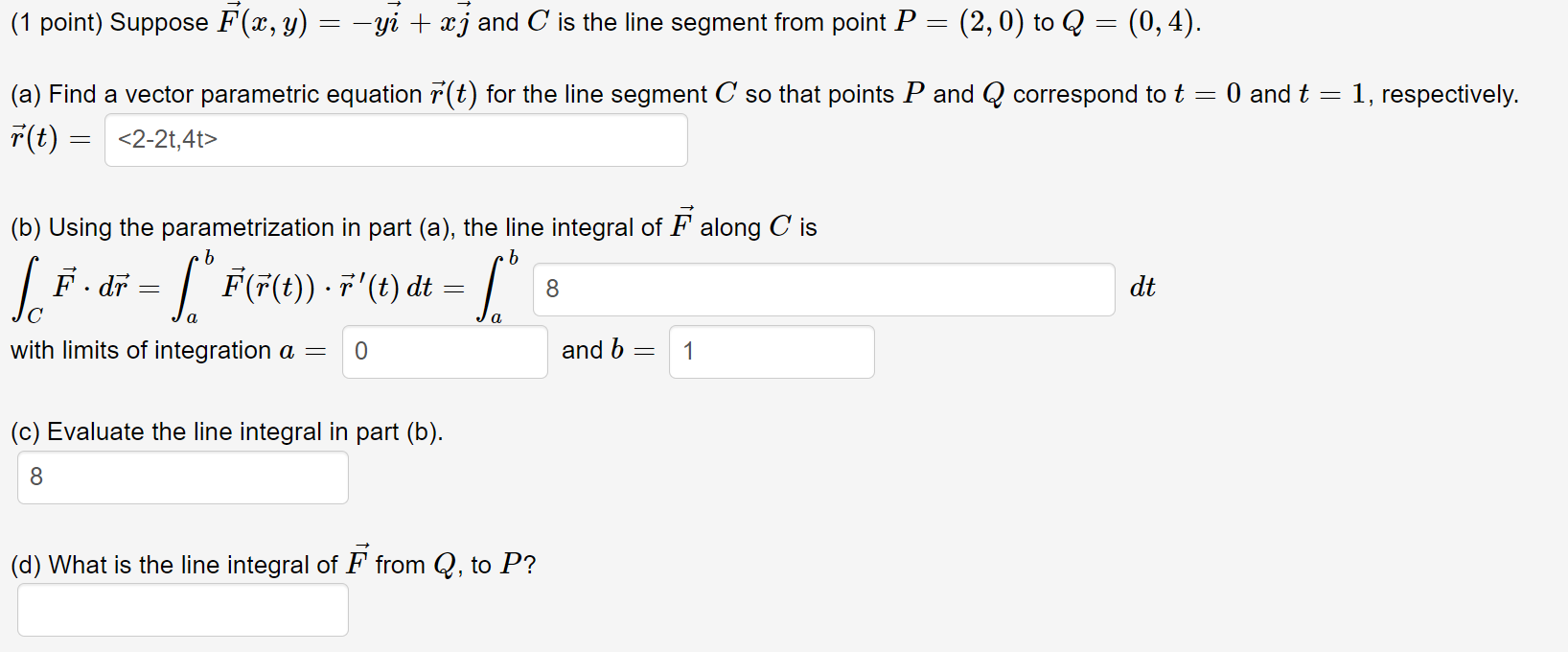Click the dt label after the integrand box

point(1142,287)
